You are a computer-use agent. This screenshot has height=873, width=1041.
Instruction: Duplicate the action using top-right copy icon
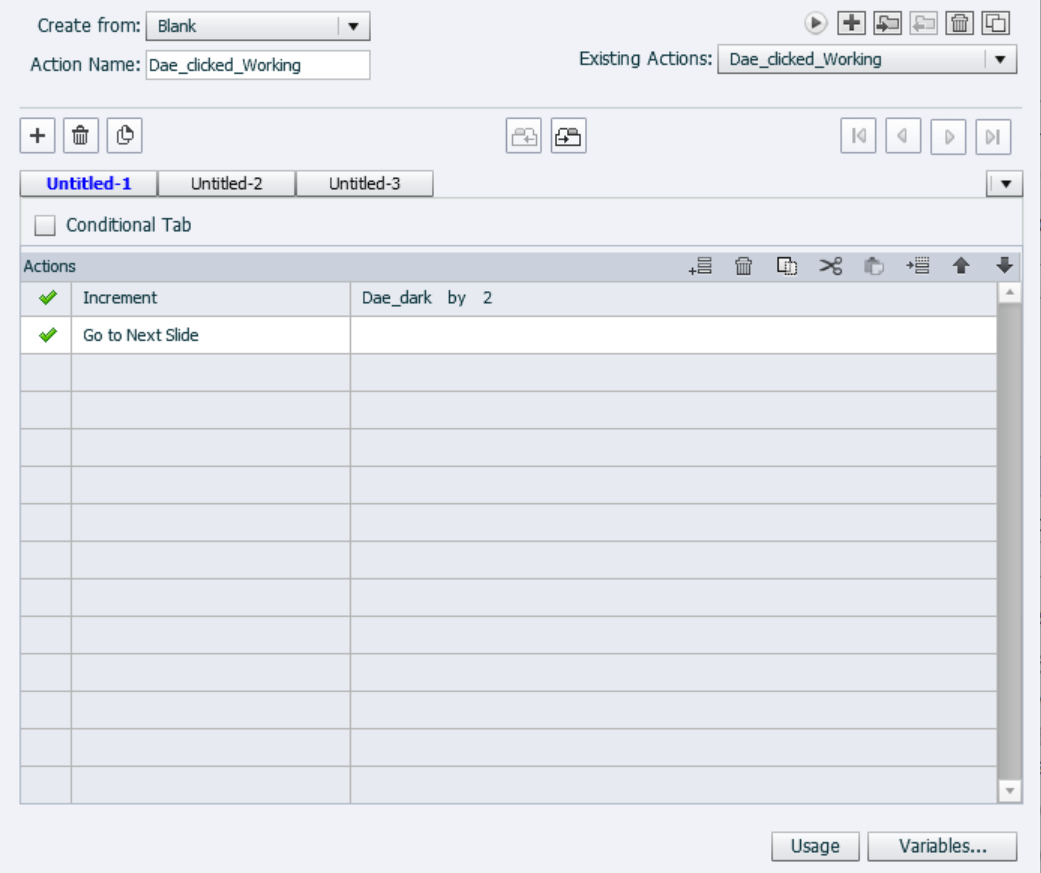(995, 23)
